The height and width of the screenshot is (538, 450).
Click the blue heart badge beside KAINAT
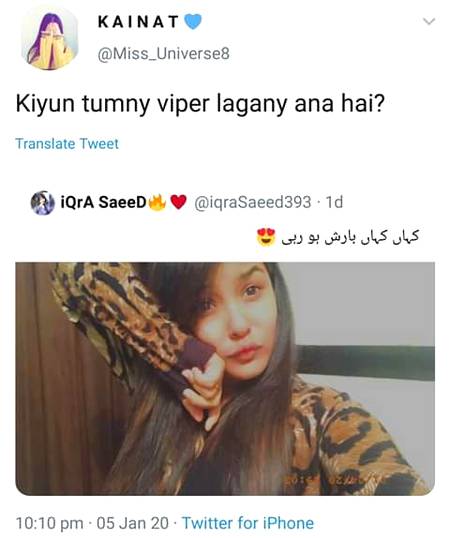click(193, 22)
